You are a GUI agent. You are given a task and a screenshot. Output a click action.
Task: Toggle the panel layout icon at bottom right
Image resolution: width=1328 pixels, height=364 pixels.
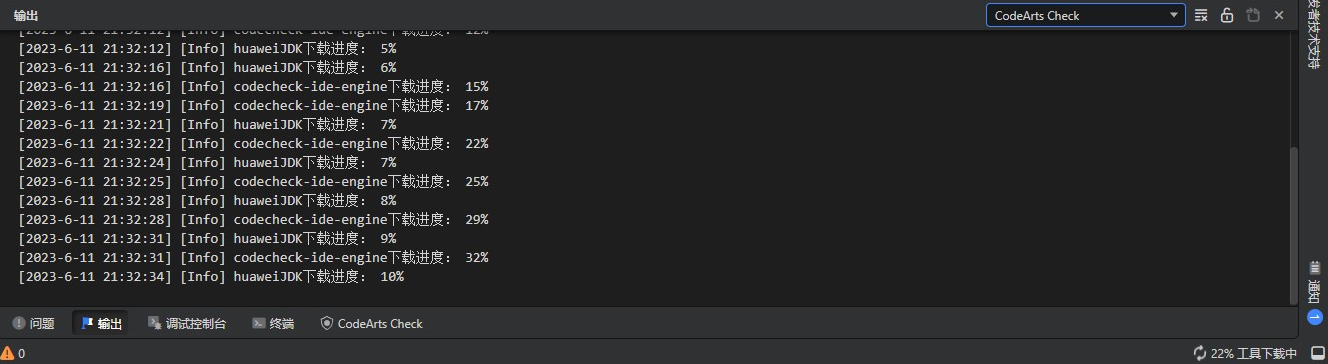[1317, 353]
